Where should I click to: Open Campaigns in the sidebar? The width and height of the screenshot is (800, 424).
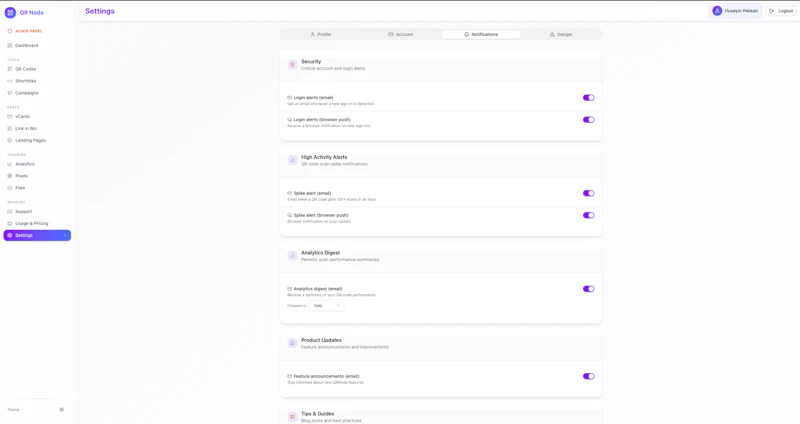[27, 93]
